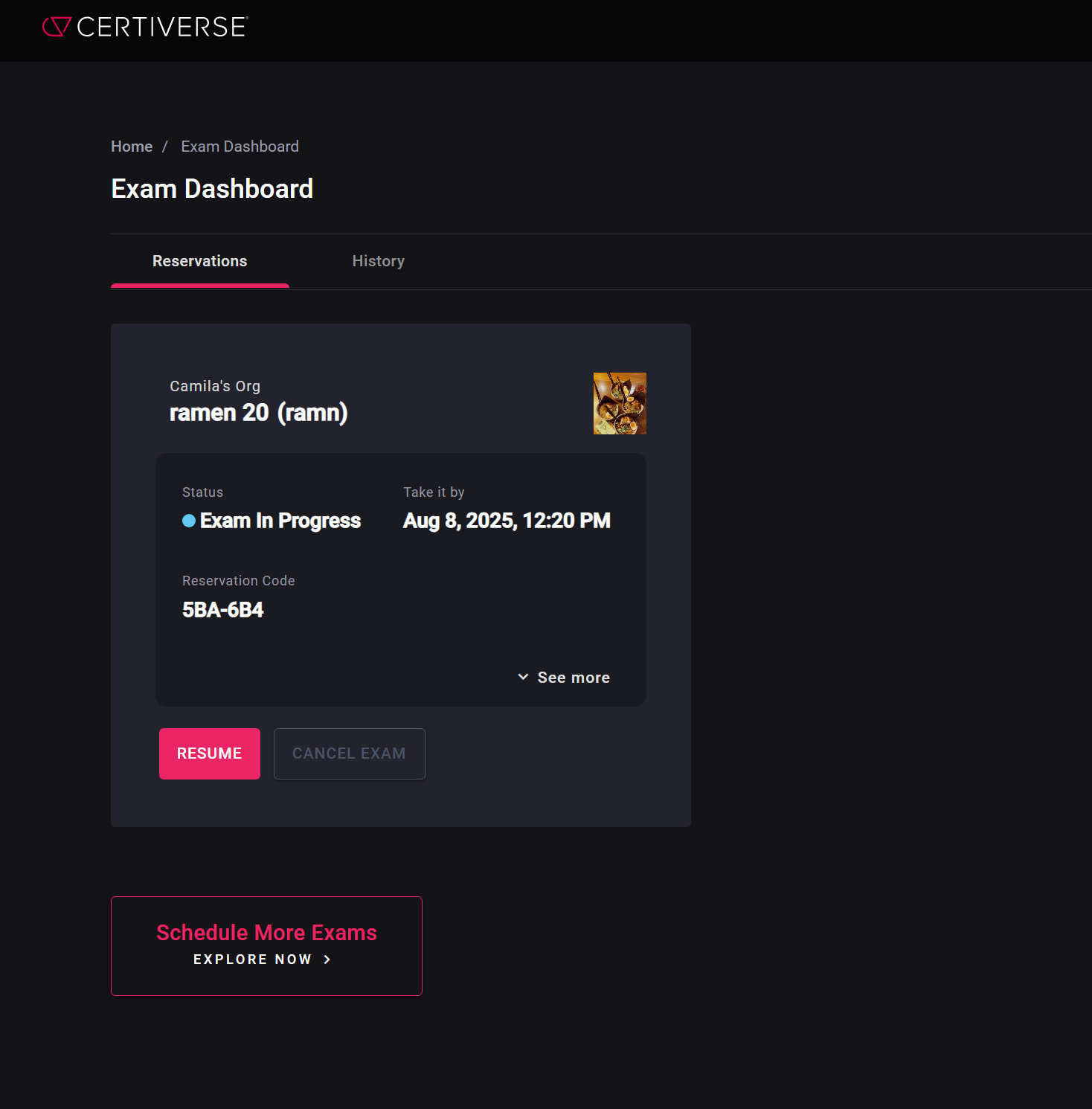Click the CANCEL EXAM button
Image resolution: width=1092 pixels, height=1109 pixels.
[x=350, y=753]
